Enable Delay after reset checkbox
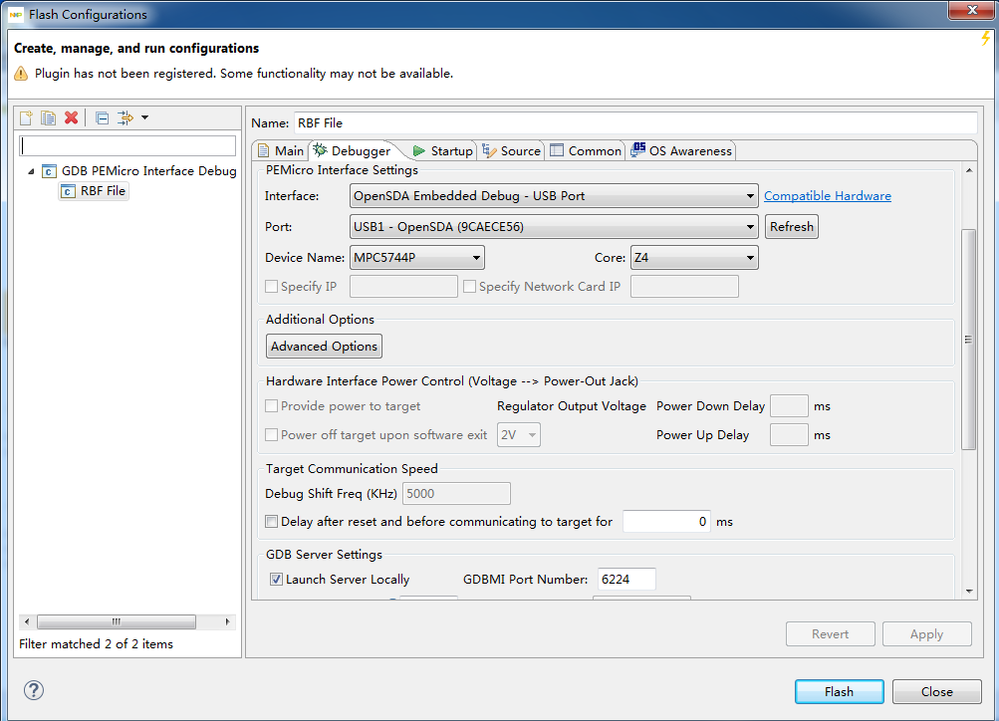The height and width of the screenshot is (721, 999). pos(272,522)
